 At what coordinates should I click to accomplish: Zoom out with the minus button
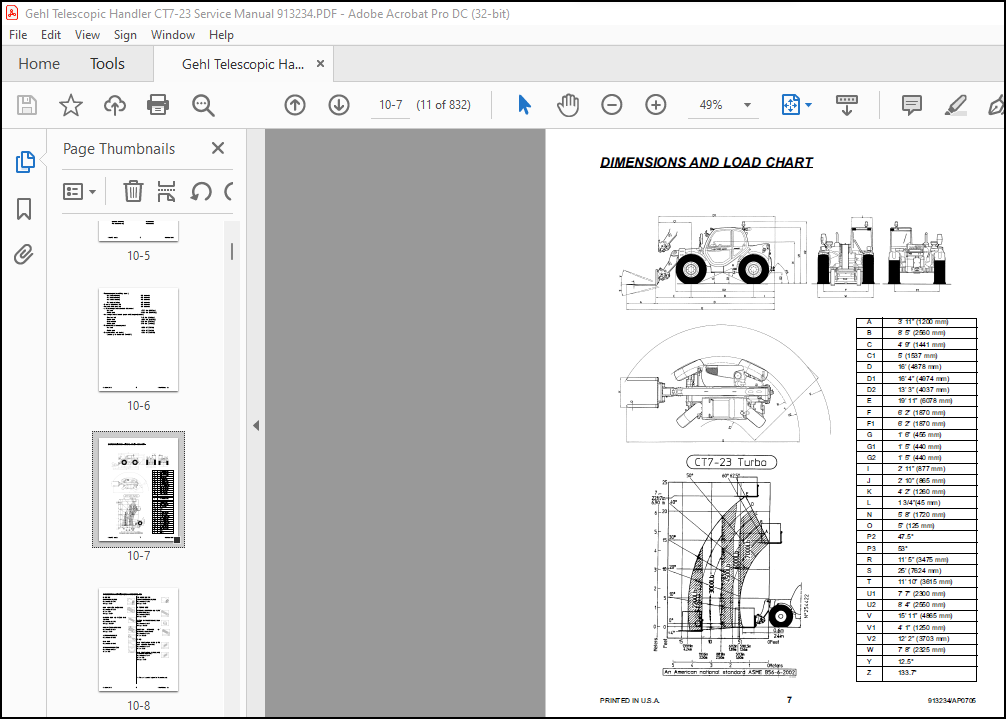point(611,105)
